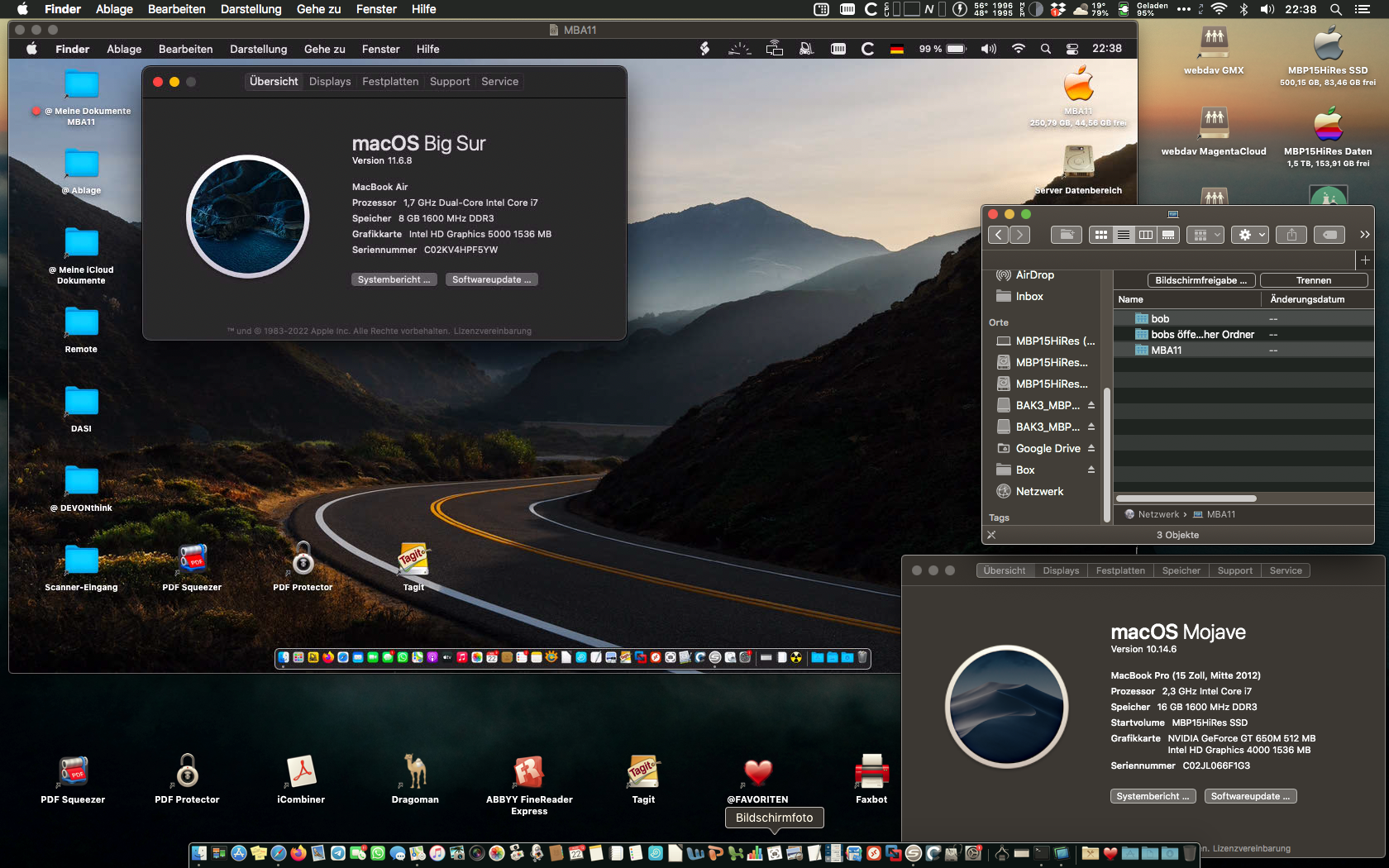Open the Lizenzvereinbarung link in the Big Sur window
Image resolution: width=1389 pixels, height=868 pixels.
492,331
